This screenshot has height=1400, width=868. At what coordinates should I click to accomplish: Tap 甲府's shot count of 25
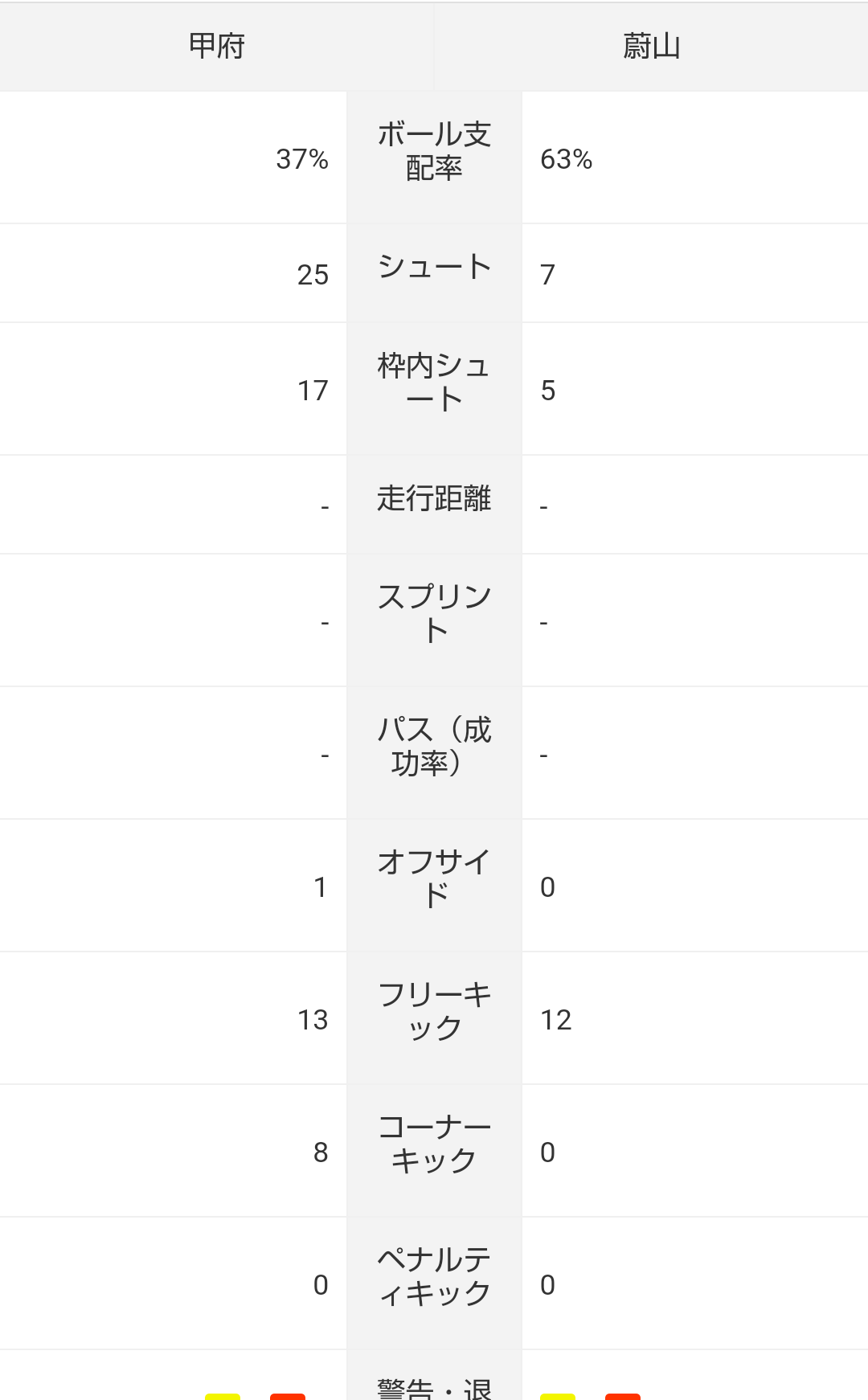pos(313,275)
